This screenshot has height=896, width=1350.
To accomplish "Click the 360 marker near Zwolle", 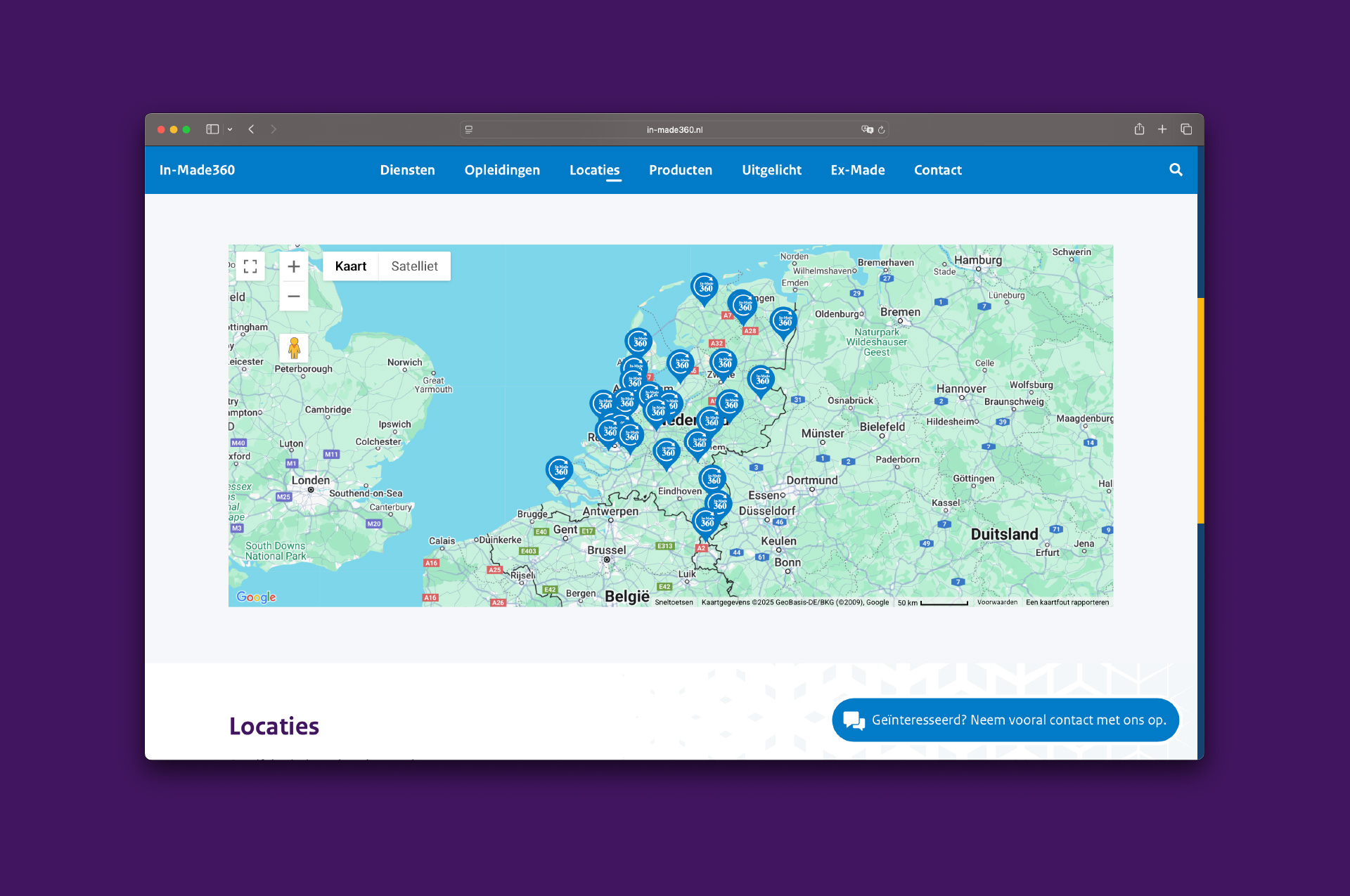I will (723, 364).
